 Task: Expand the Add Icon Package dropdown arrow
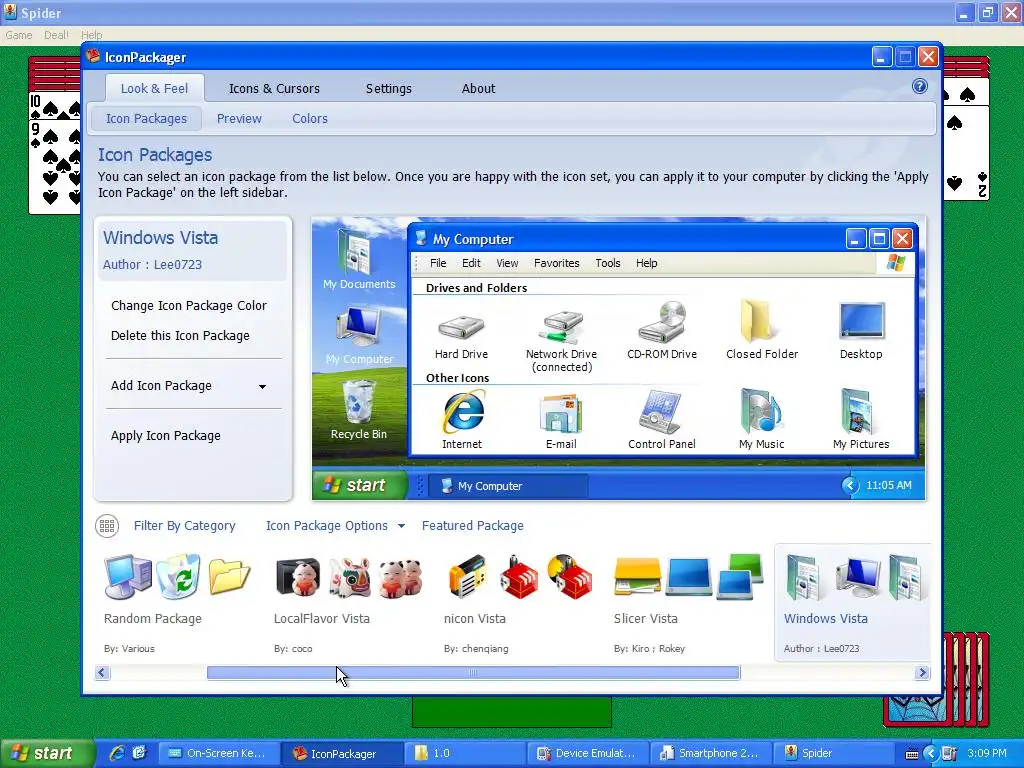[262, 387]
